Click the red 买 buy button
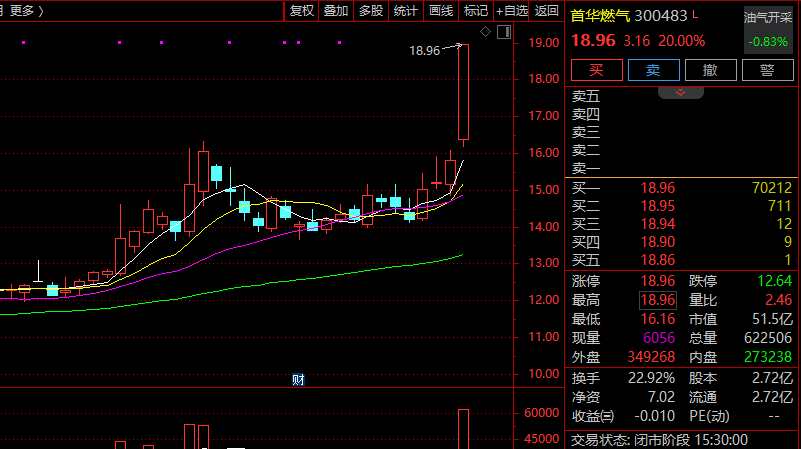This screenshot has width=801, height=449. [x=597, y=70]
